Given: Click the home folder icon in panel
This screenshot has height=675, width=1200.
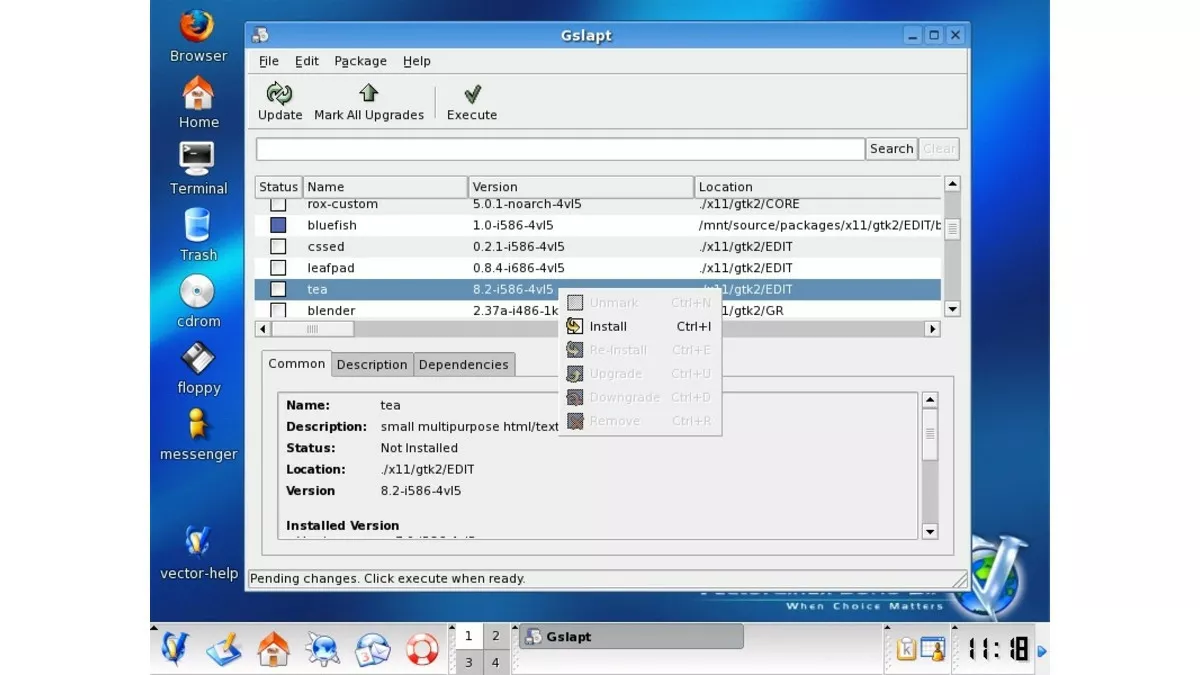Looking at the screenshot, I should (x=273, y=649).
